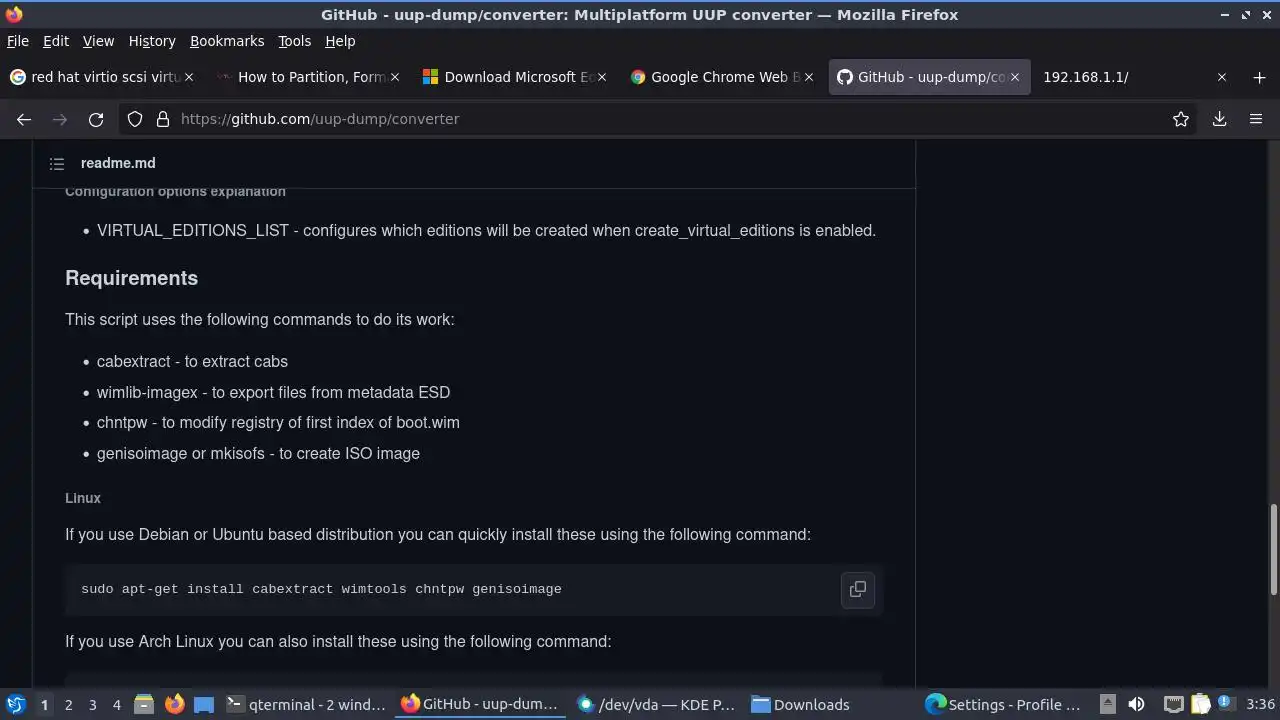
Task: Close the 192.168.1.1 tab
Action: coord(1221,77)
